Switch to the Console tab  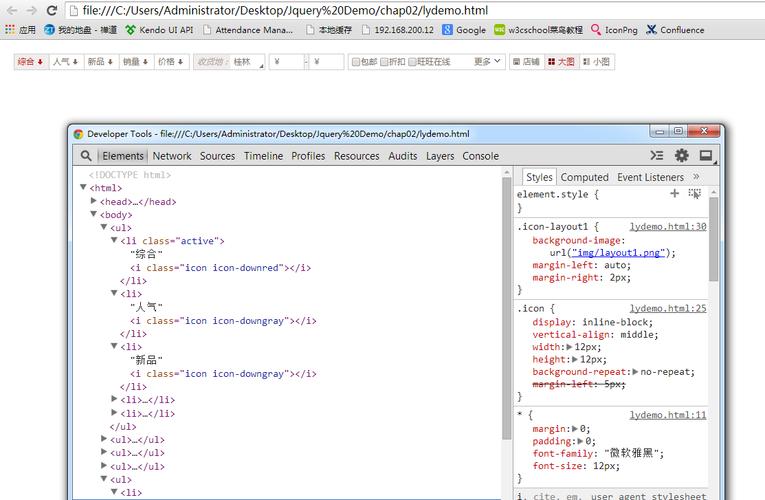coord(481,156)
